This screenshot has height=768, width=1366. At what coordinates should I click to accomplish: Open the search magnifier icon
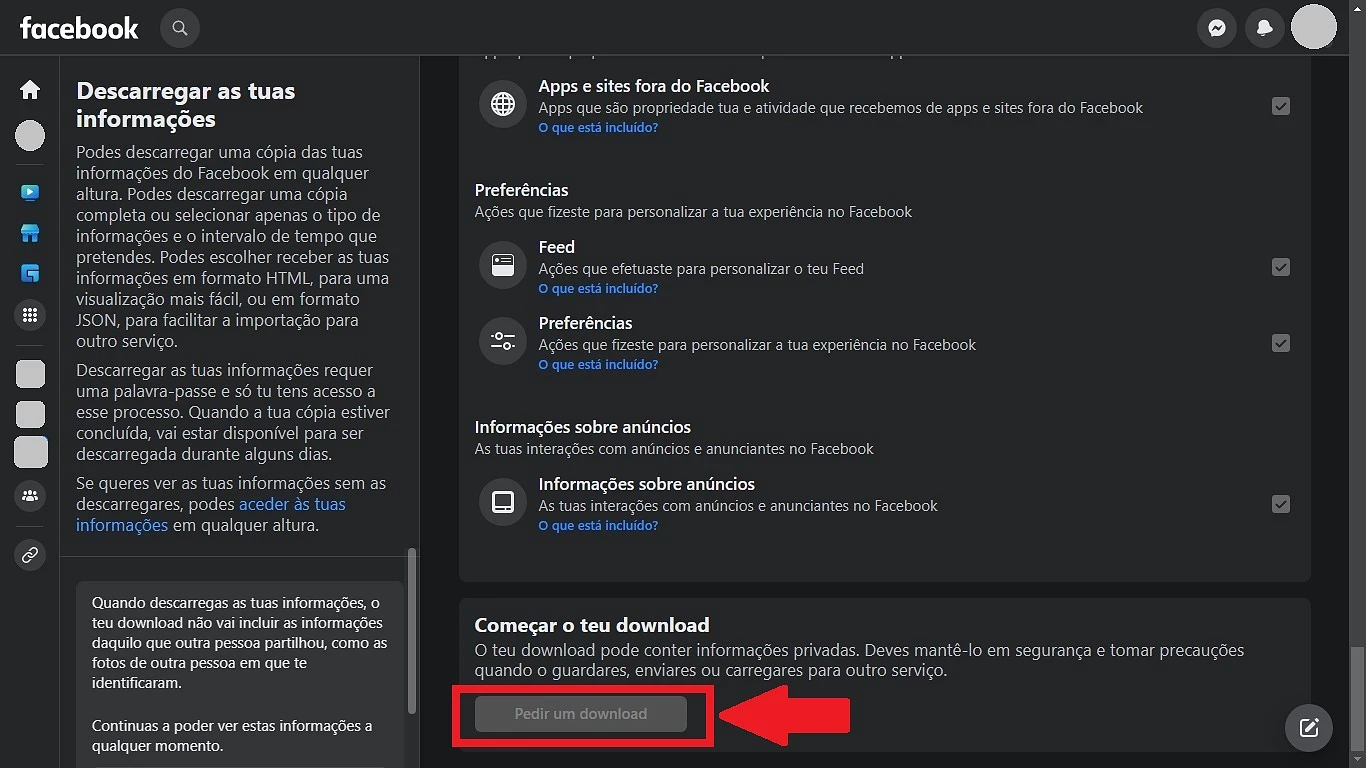point(180,28)
